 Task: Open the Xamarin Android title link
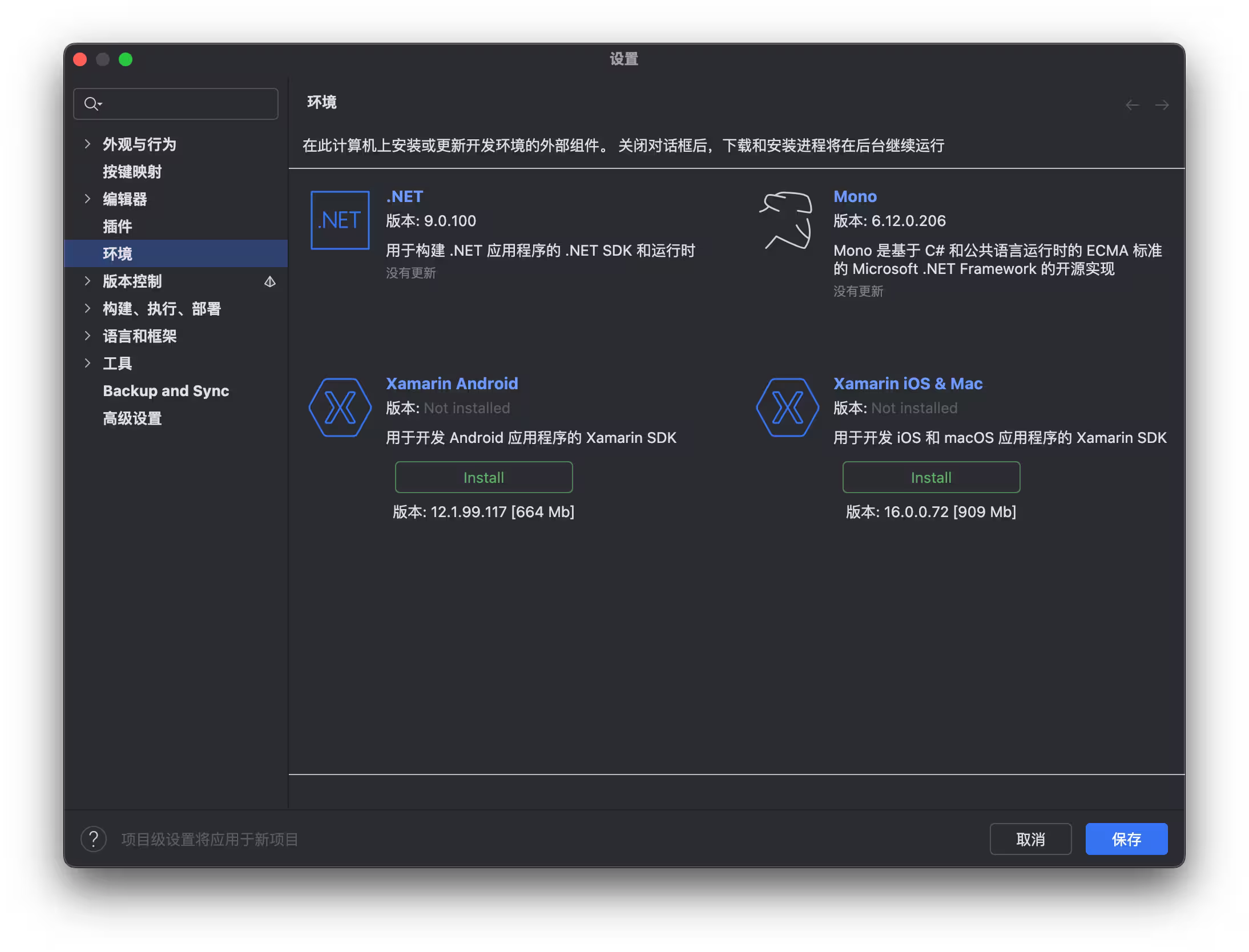click(x=452, y=384)
